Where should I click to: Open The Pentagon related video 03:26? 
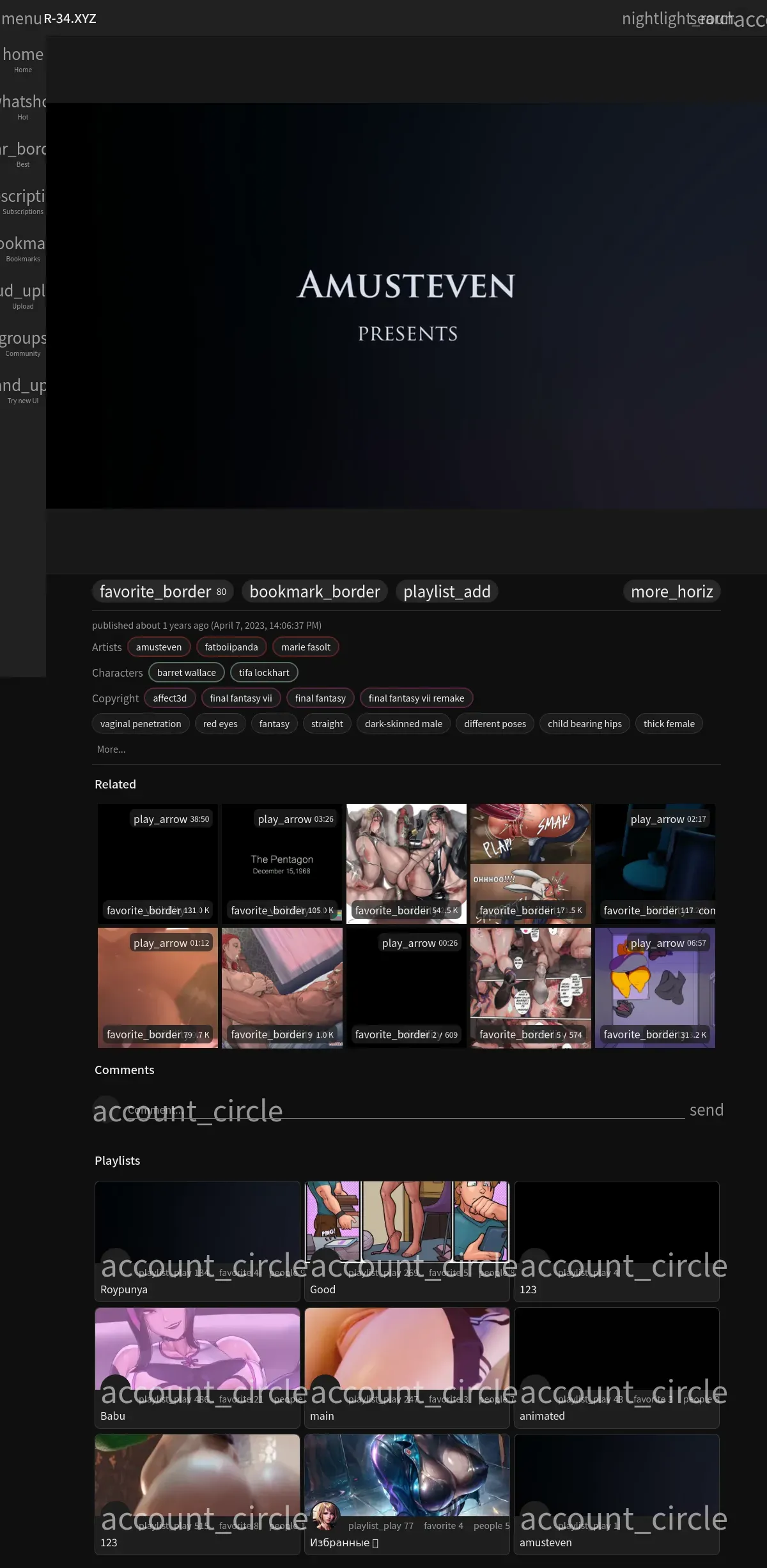pyautogui.click(x=282, y=864)
